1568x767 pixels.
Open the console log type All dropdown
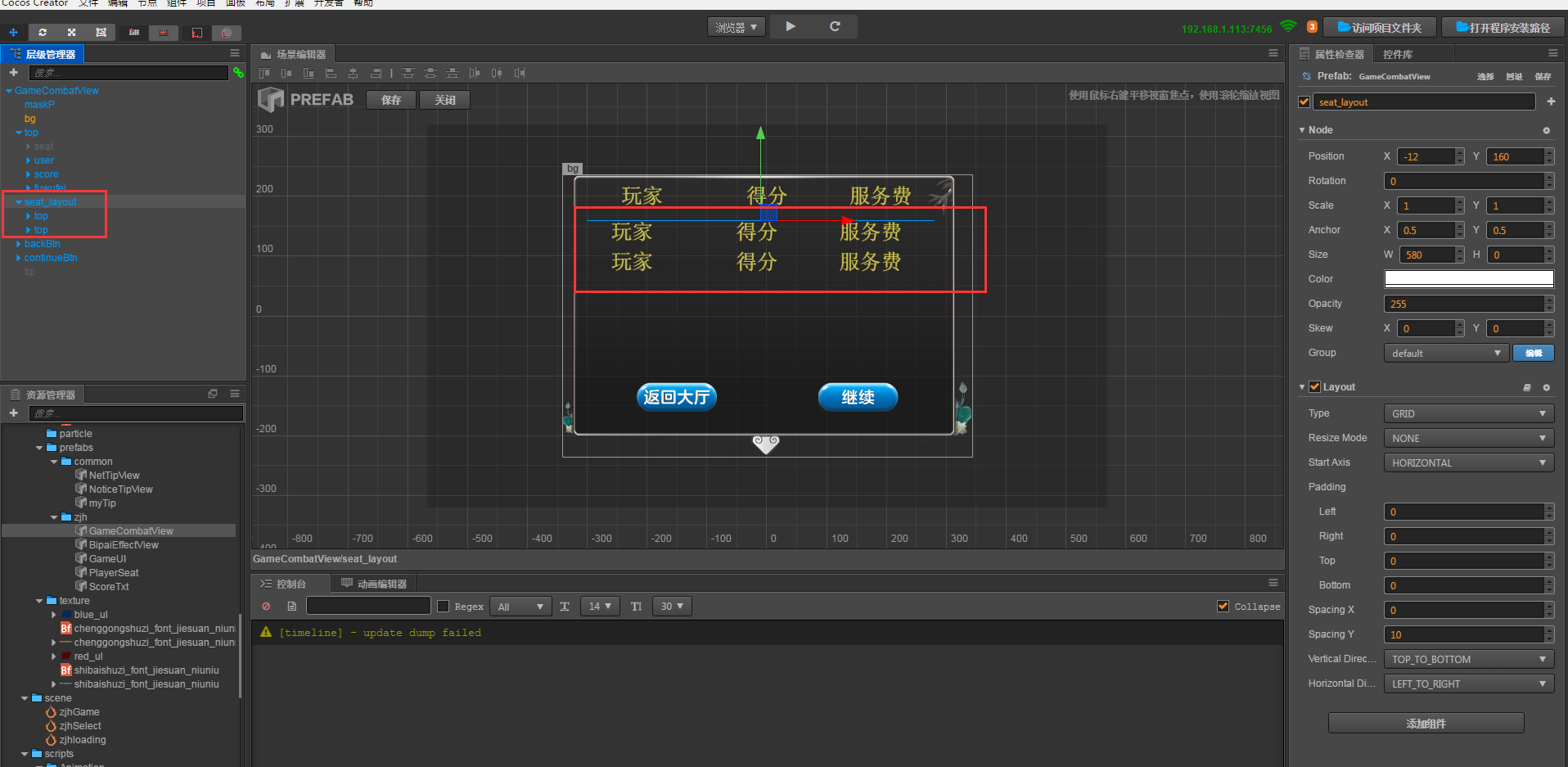520,607
